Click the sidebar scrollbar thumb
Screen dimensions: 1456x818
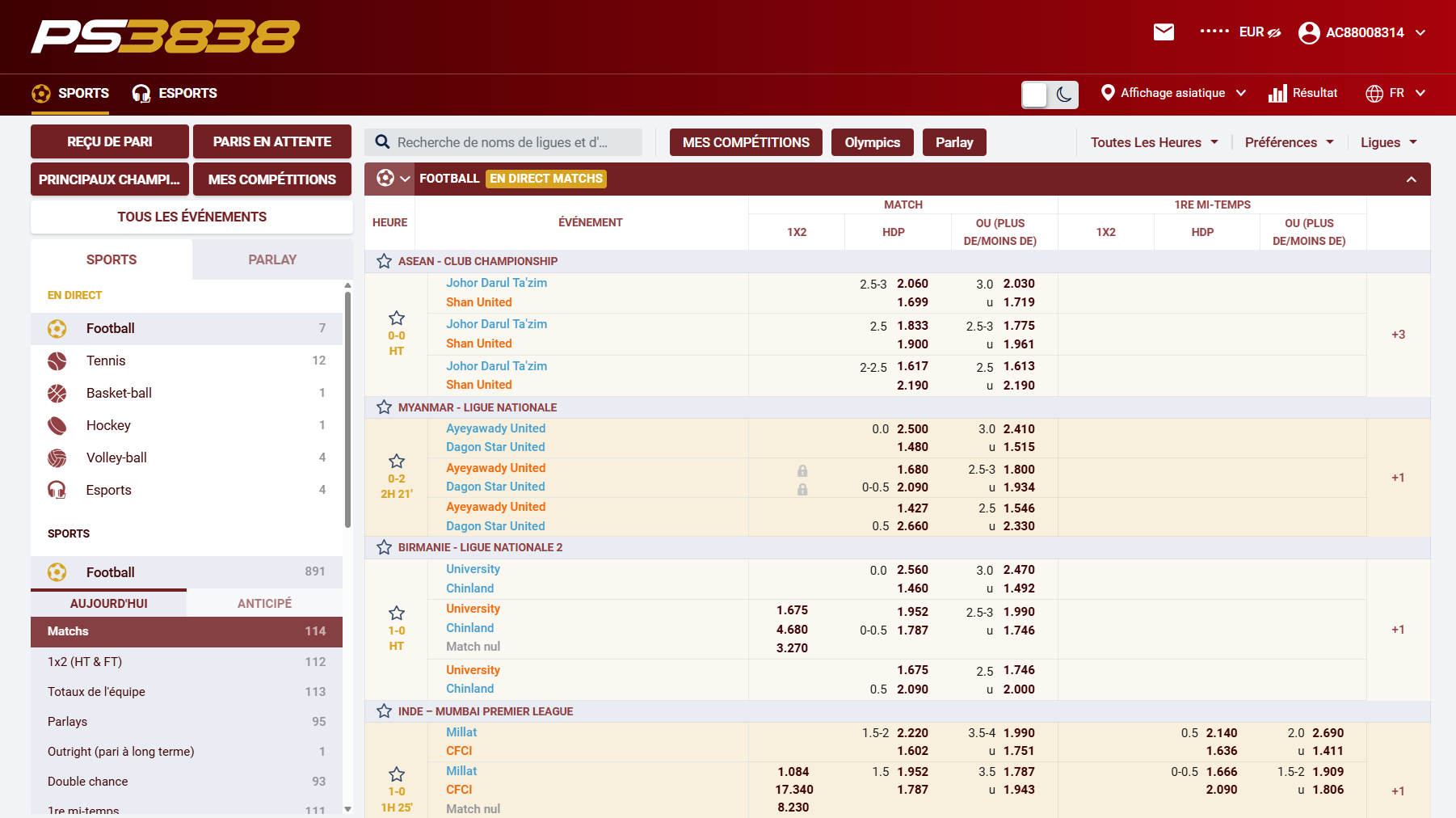pyautogui.click(x=347, y=408)
